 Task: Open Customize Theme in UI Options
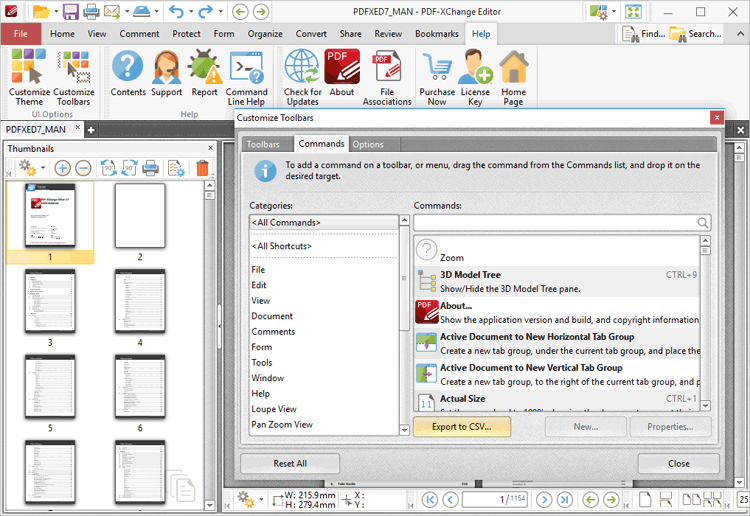29,77
